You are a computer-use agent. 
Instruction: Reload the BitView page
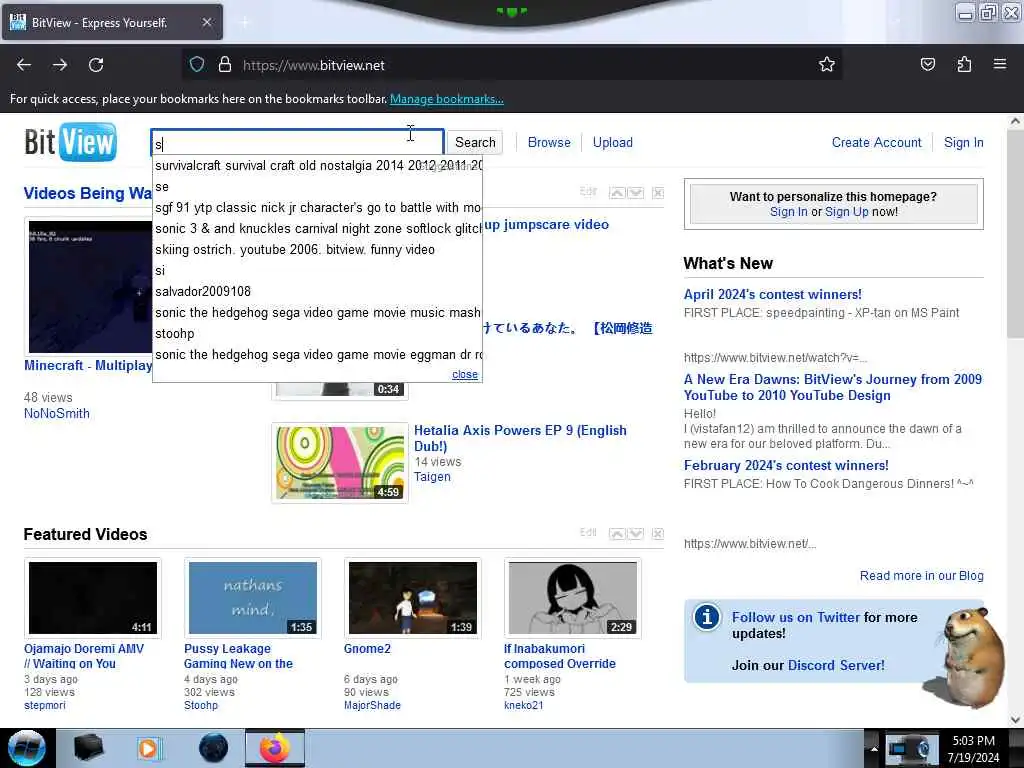point(96,65)
